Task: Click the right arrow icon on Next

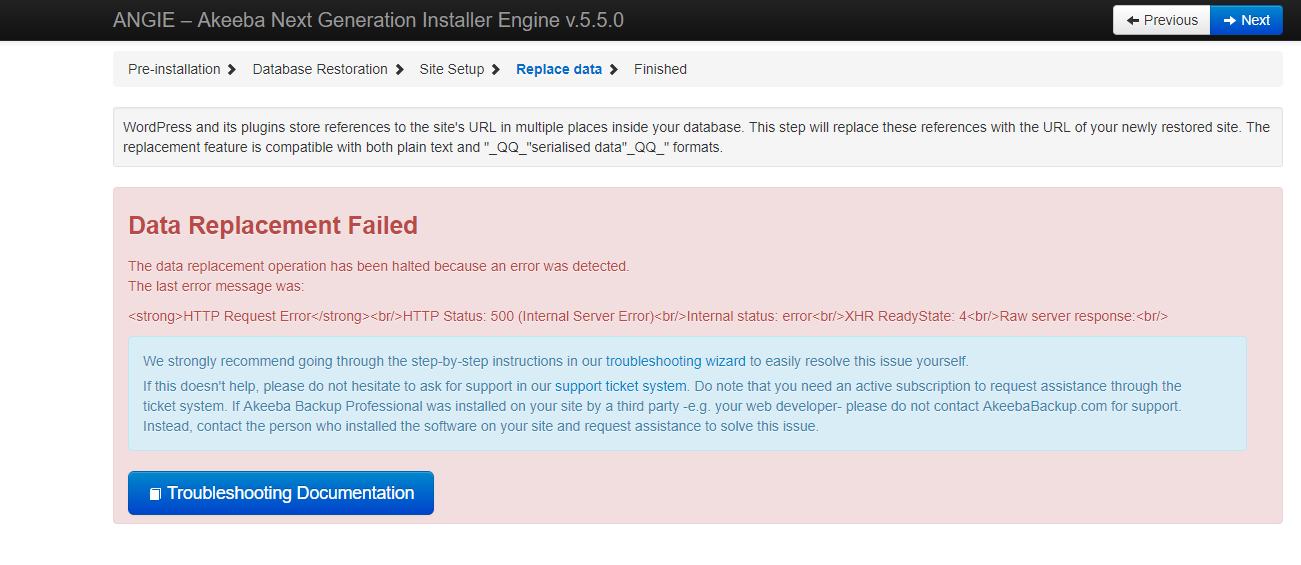Action: click(1230, 20)
